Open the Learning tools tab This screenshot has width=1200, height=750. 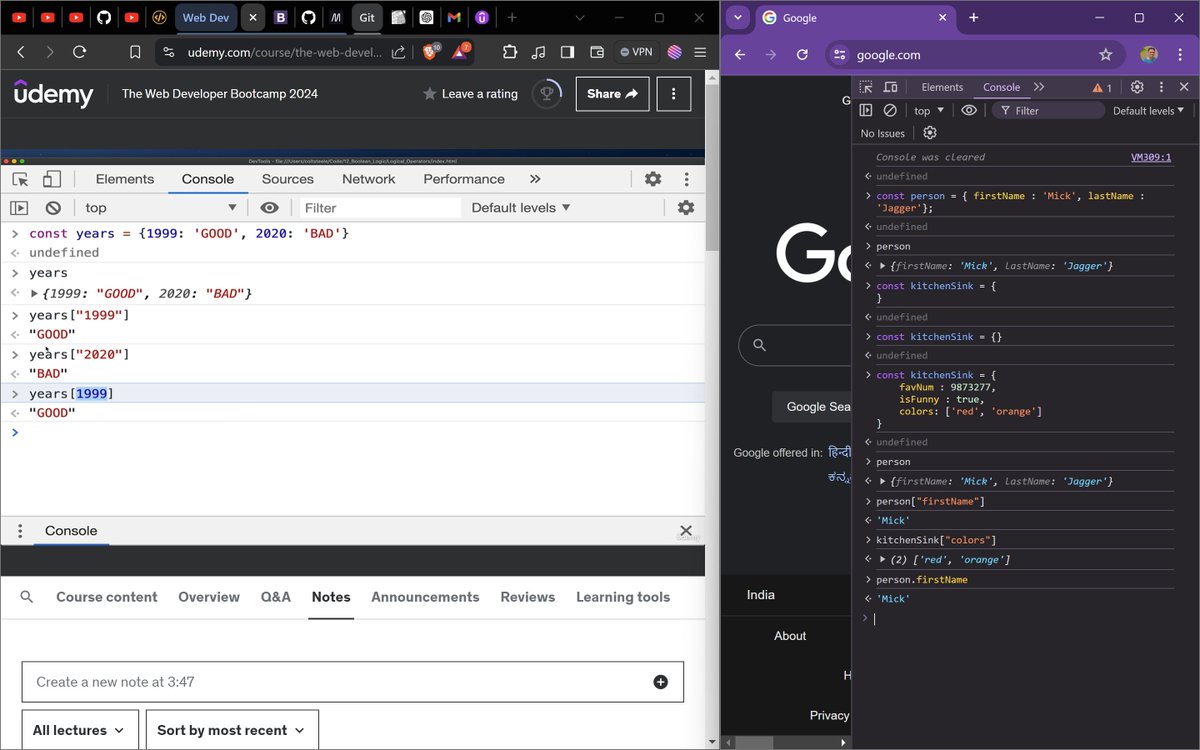coord(623,597)
